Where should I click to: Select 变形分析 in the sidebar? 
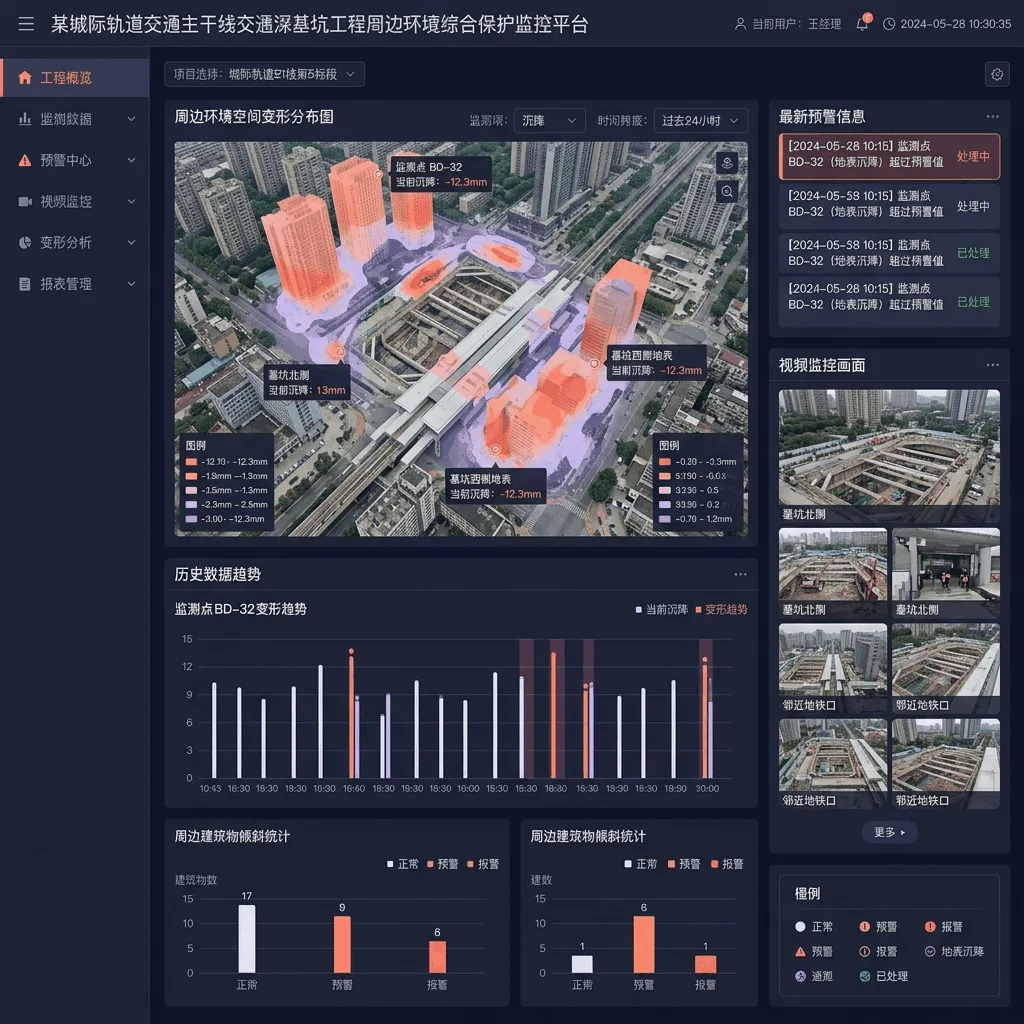[x=75, y=242]
